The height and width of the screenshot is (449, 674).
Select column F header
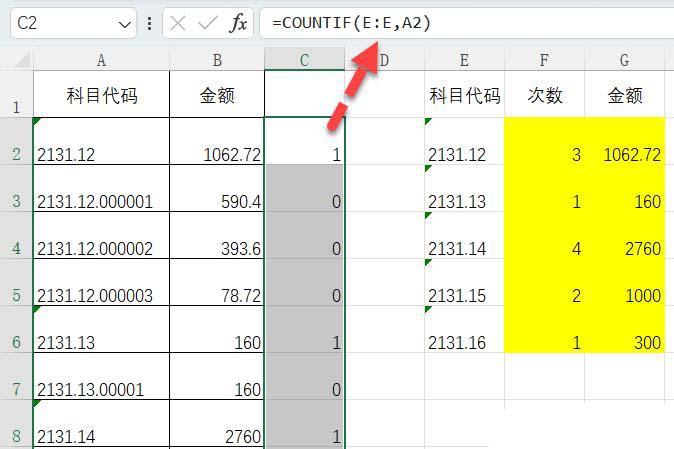(545, 60)
